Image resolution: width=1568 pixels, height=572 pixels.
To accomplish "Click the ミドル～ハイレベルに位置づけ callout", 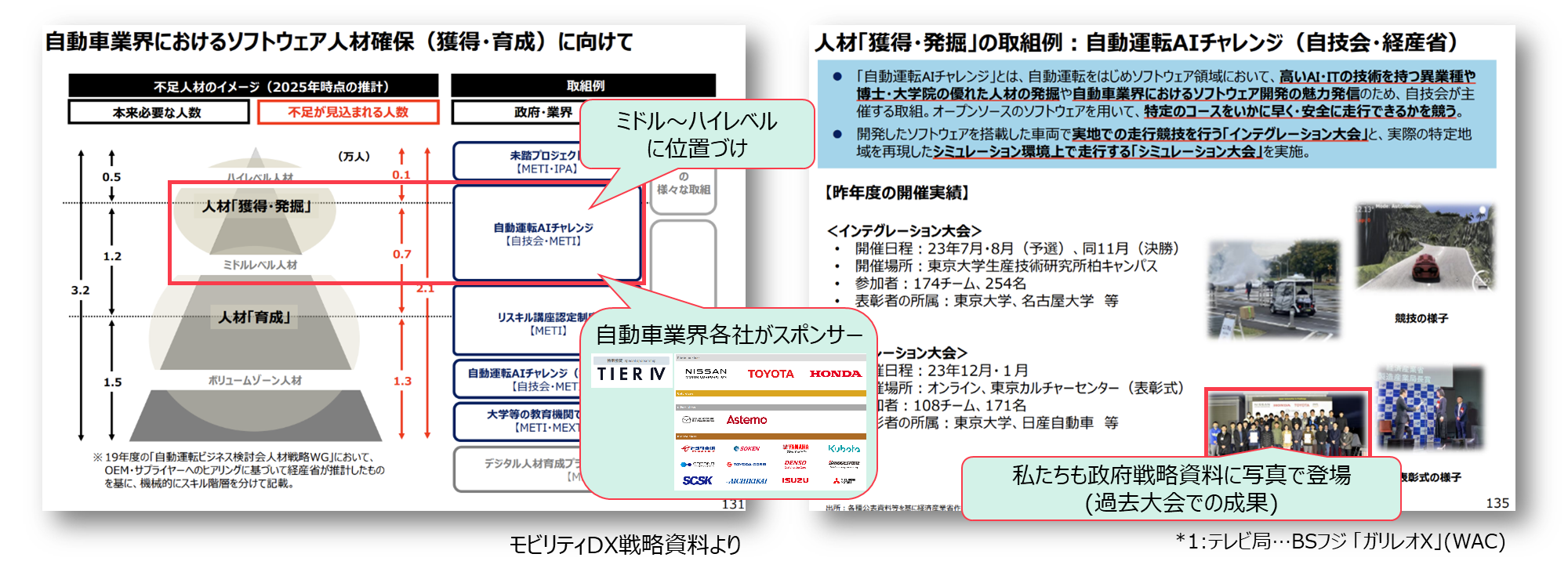I will pos(697,134).
